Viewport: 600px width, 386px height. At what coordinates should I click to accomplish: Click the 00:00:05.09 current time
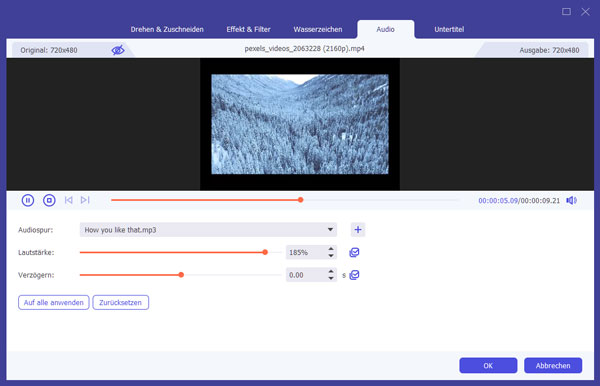click(x=498, y=200)
